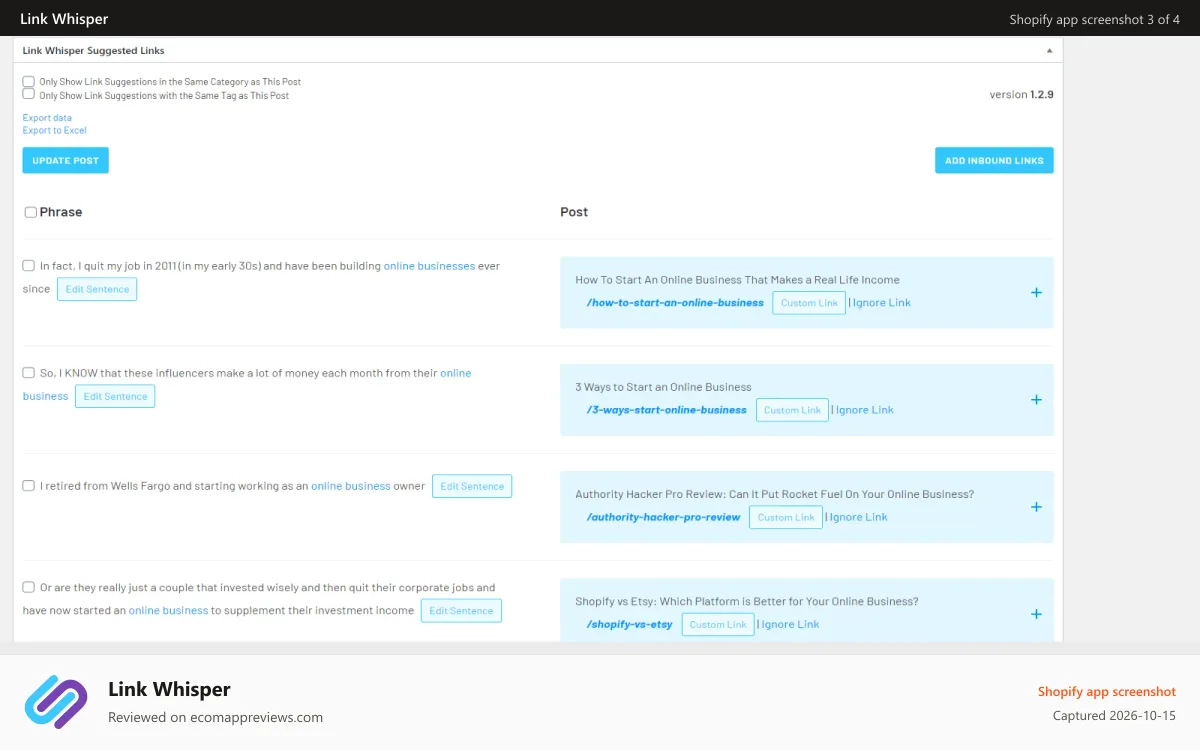Expand the 3 Ways to Start suggestion plus
This screenshot has height=750, width=1200.
point(1036,400)
